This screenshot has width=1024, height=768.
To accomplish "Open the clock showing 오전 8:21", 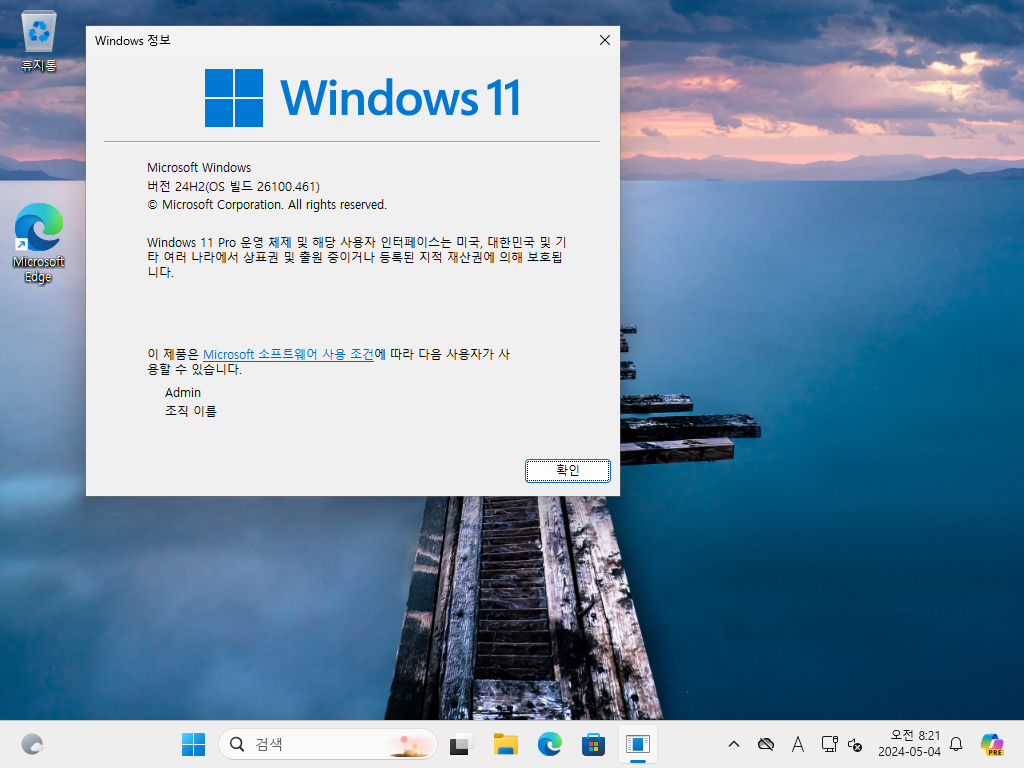I will tap(909, 744).
